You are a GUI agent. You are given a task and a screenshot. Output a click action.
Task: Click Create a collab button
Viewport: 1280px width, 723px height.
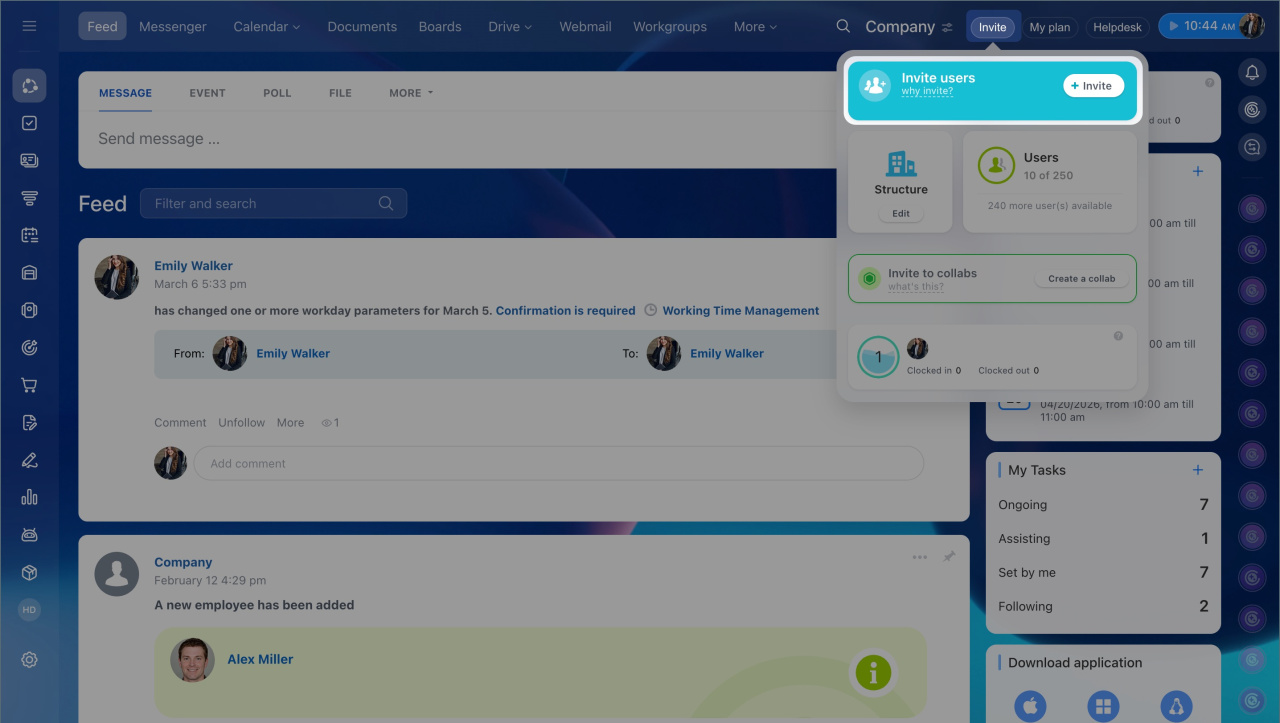click(1081, 279)
